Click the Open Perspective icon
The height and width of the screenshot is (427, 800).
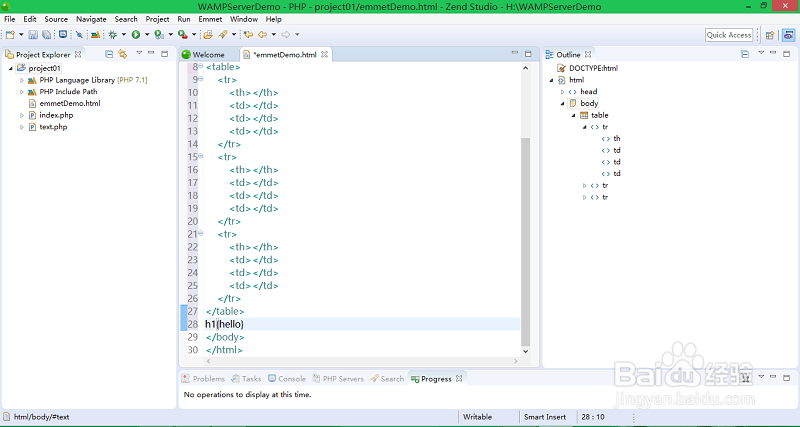tap(770, 35)
